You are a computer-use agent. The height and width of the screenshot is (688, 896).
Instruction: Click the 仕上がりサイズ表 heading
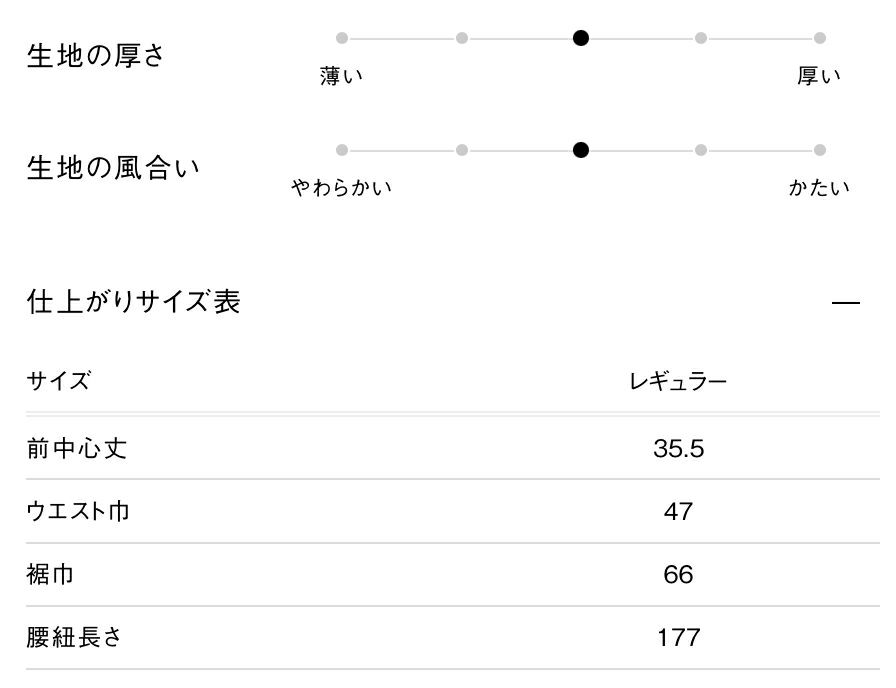click(133, 301)
